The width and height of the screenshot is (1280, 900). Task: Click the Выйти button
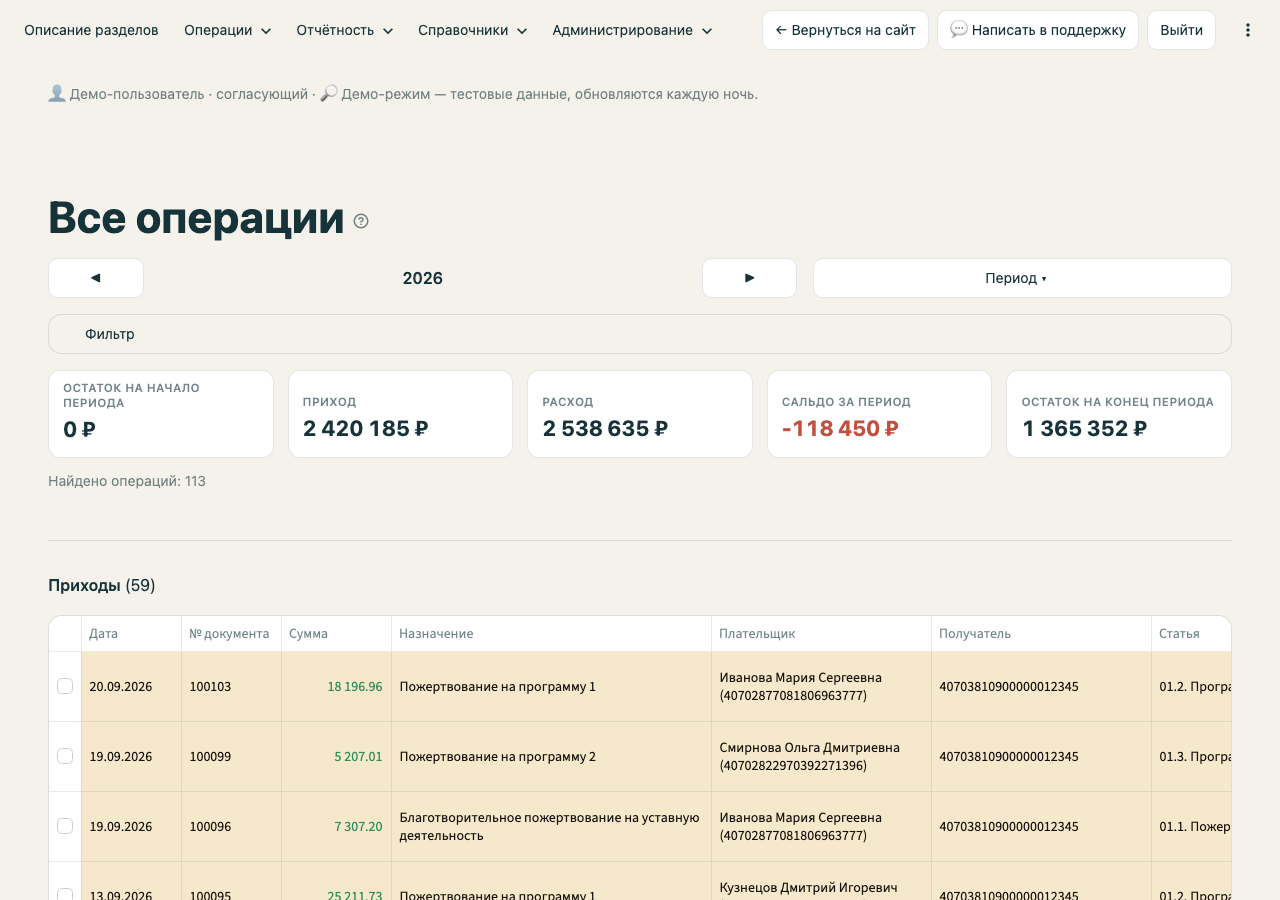1181,30
